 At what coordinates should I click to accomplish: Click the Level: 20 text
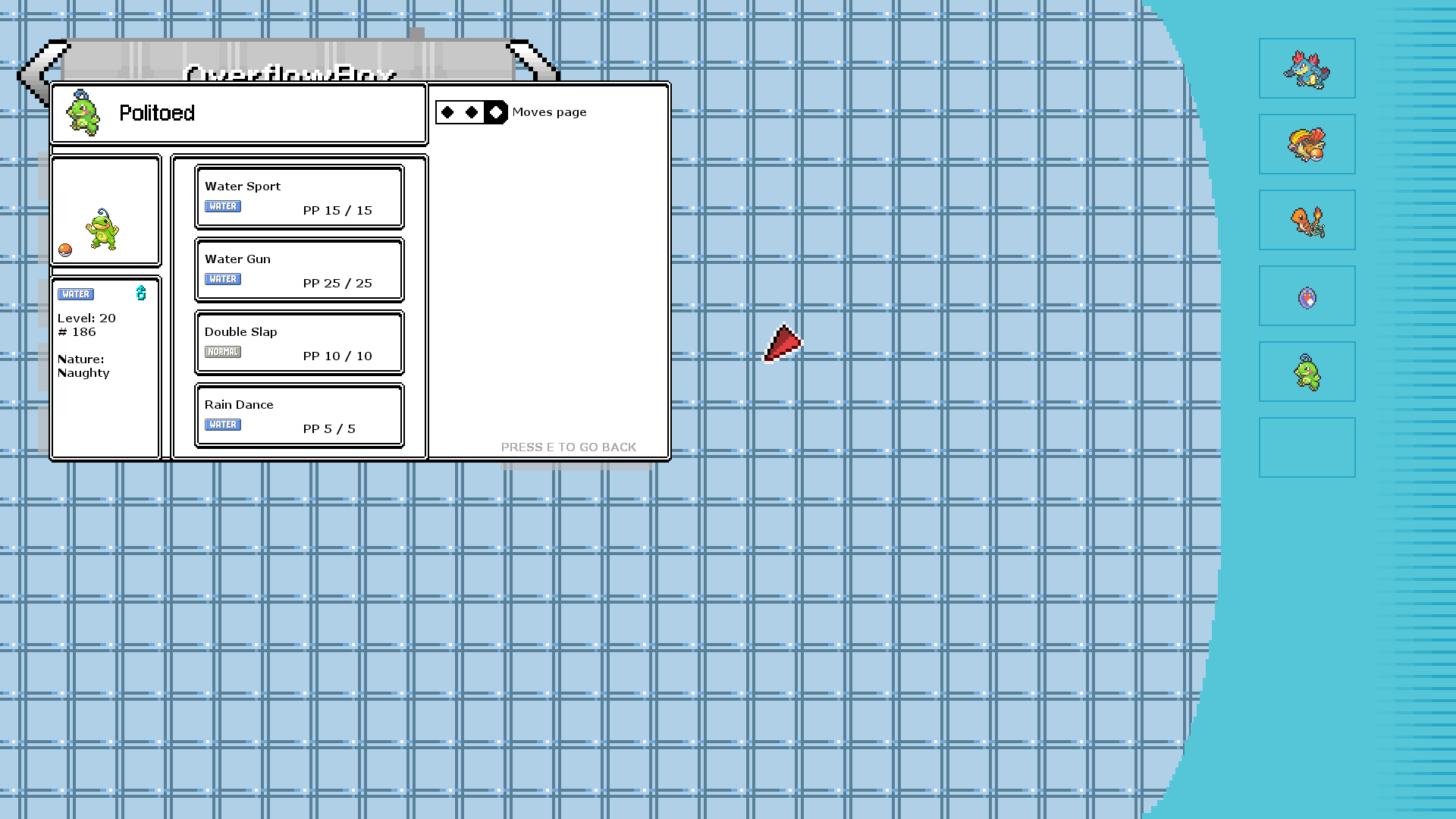[86, 318]
